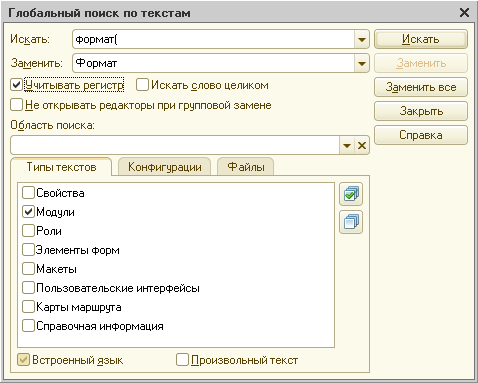Toggle the Встроенный язык checkbox
The width and height of the screenshot is (478, 383).
coord(23,360)
